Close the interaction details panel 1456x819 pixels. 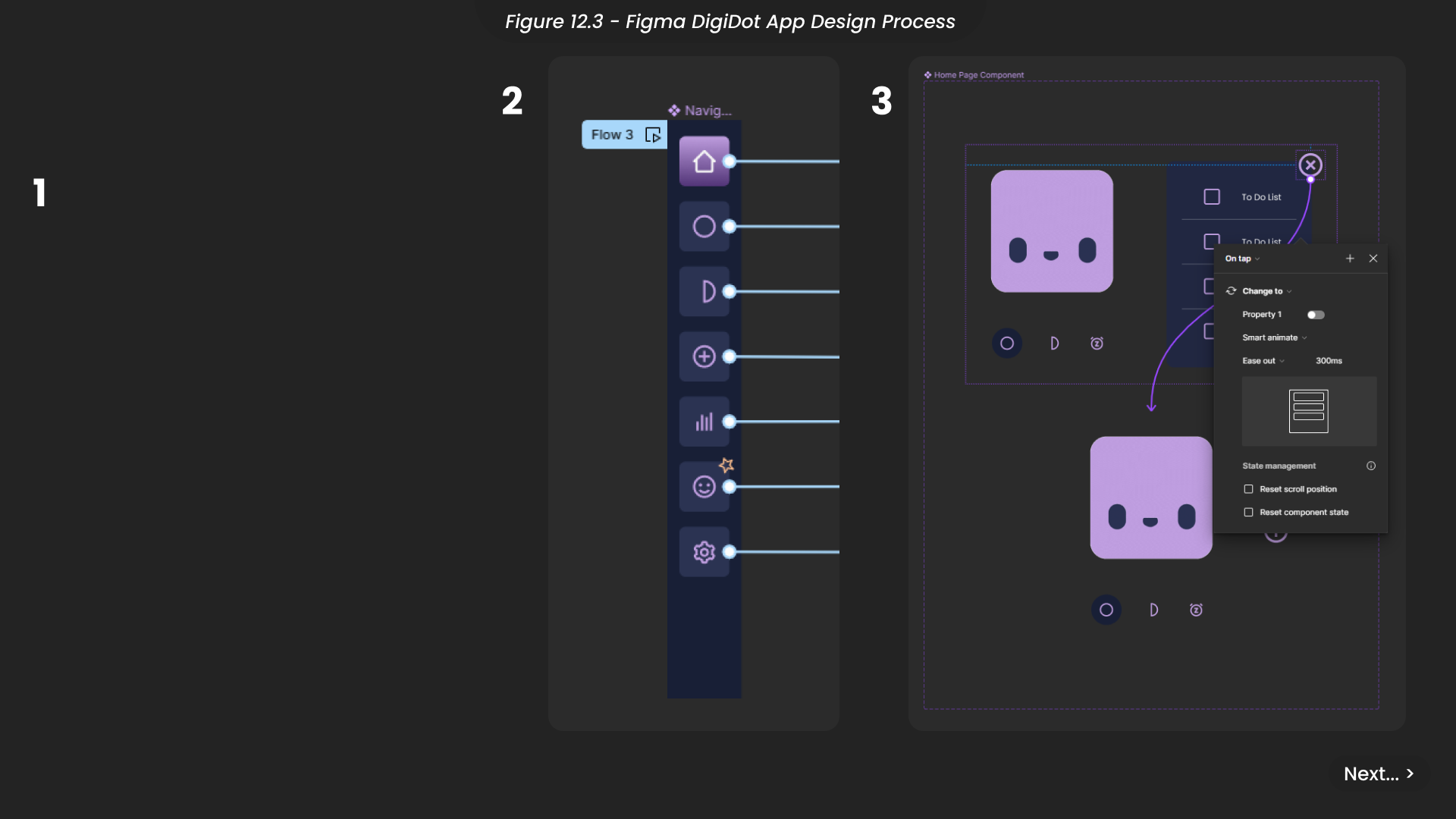click(1373, 259)
